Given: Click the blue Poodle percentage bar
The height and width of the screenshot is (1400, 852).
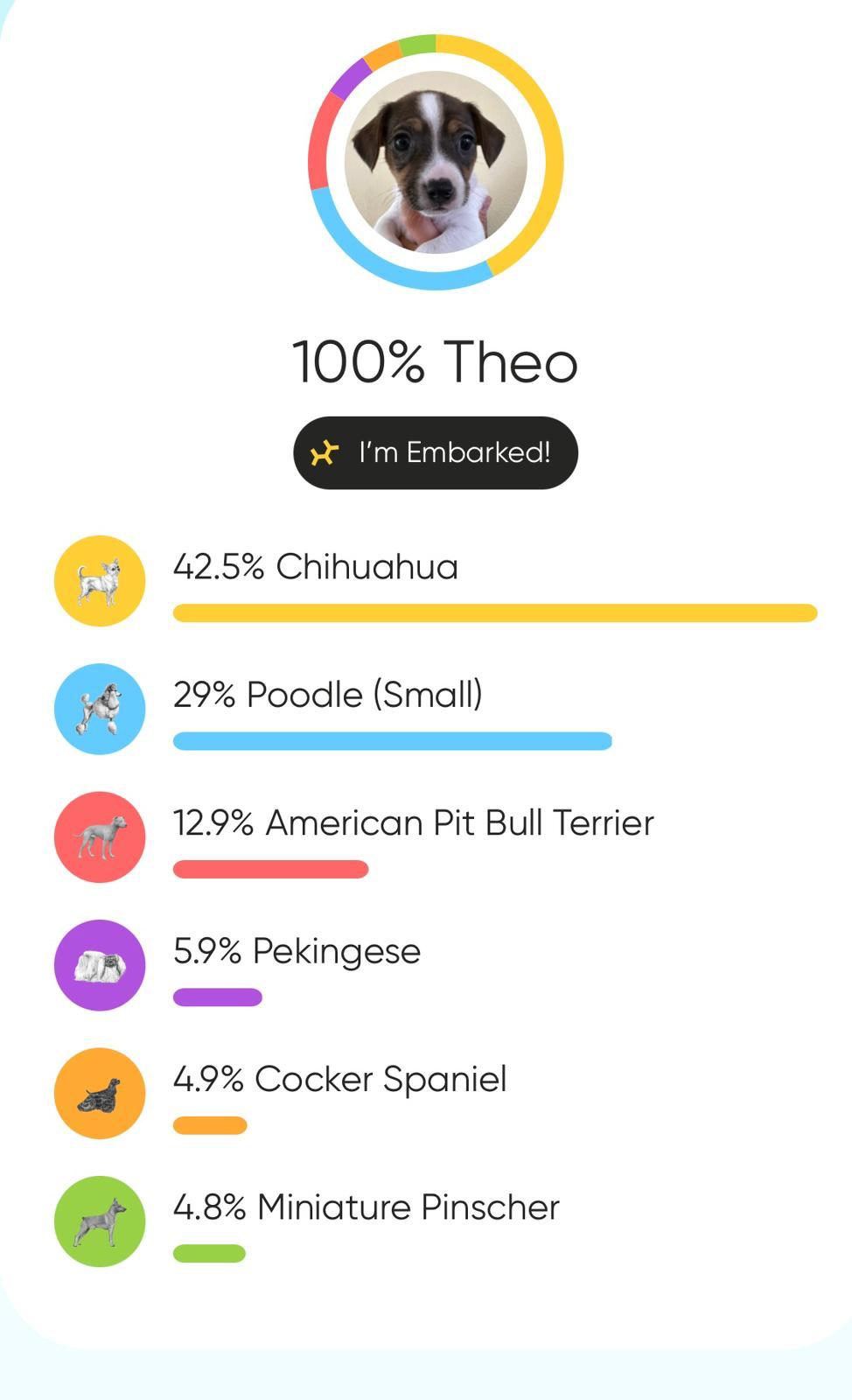Looking at the screenshot, I should tap(392, 741).
